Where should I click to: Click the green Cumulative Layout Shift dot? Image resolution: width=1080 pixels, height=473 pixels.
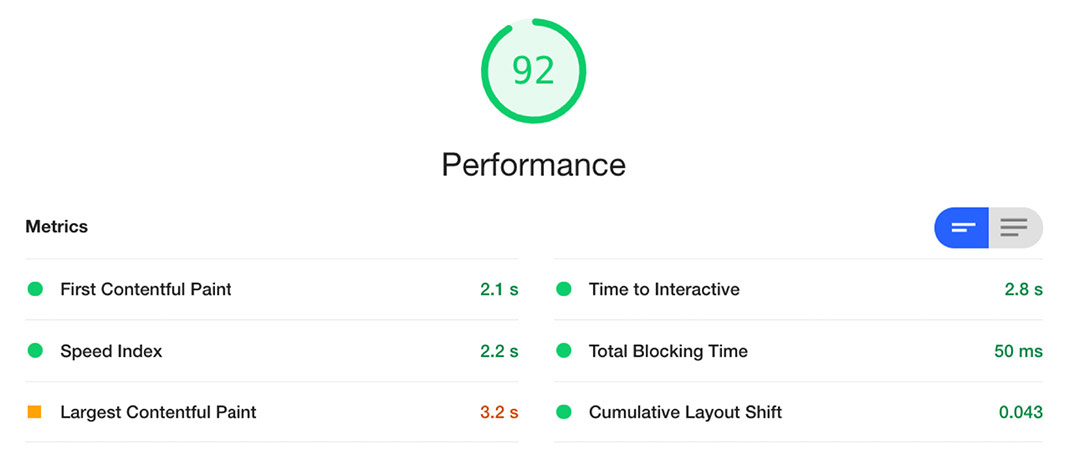[x=563, y=412]
